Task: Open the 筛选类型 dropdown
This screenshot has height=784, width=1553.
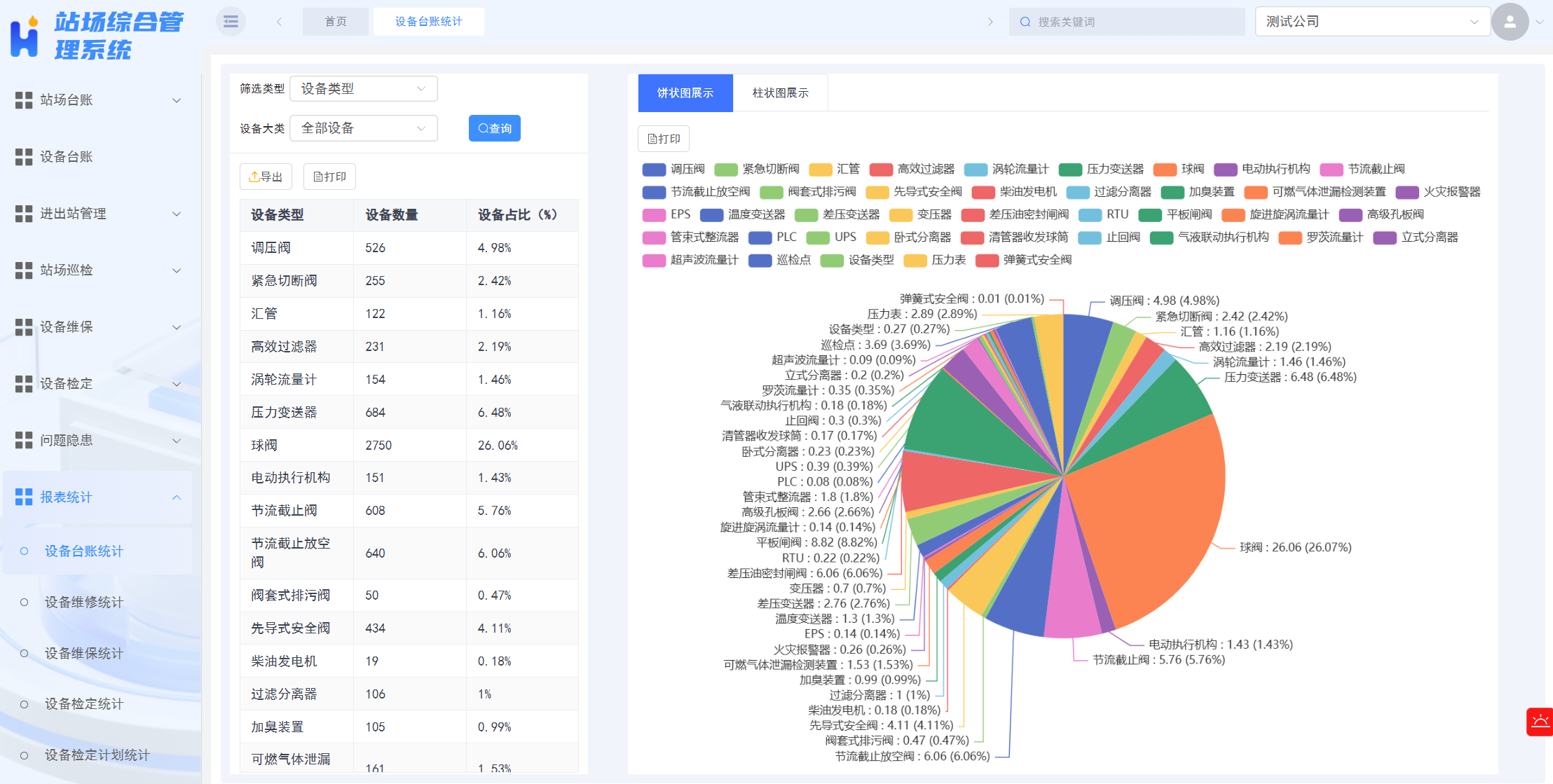Action: click(x=363, y=88)
